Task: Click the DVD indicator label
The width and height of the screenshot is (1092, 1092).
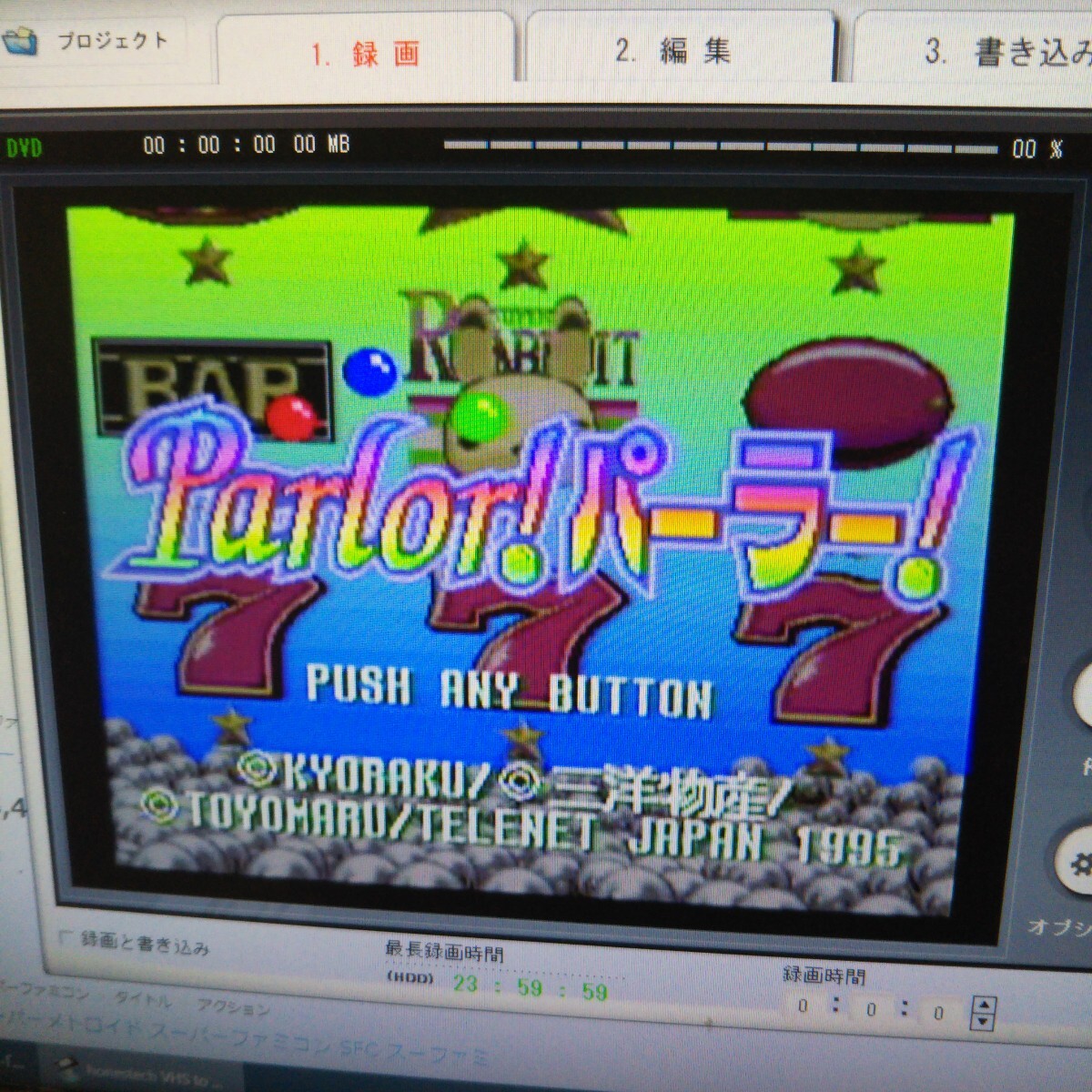Action: pos(24,147)
